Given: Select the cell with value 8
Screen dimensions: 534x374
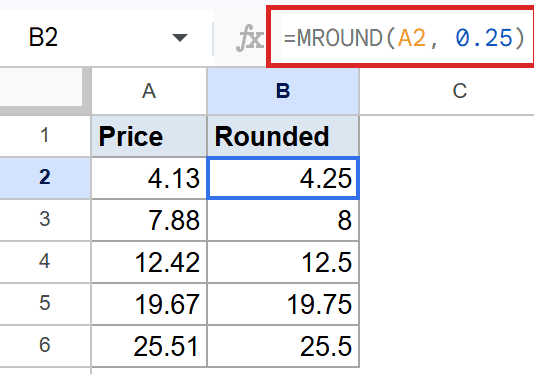Looking at the screenshot, I should (283, 220).
